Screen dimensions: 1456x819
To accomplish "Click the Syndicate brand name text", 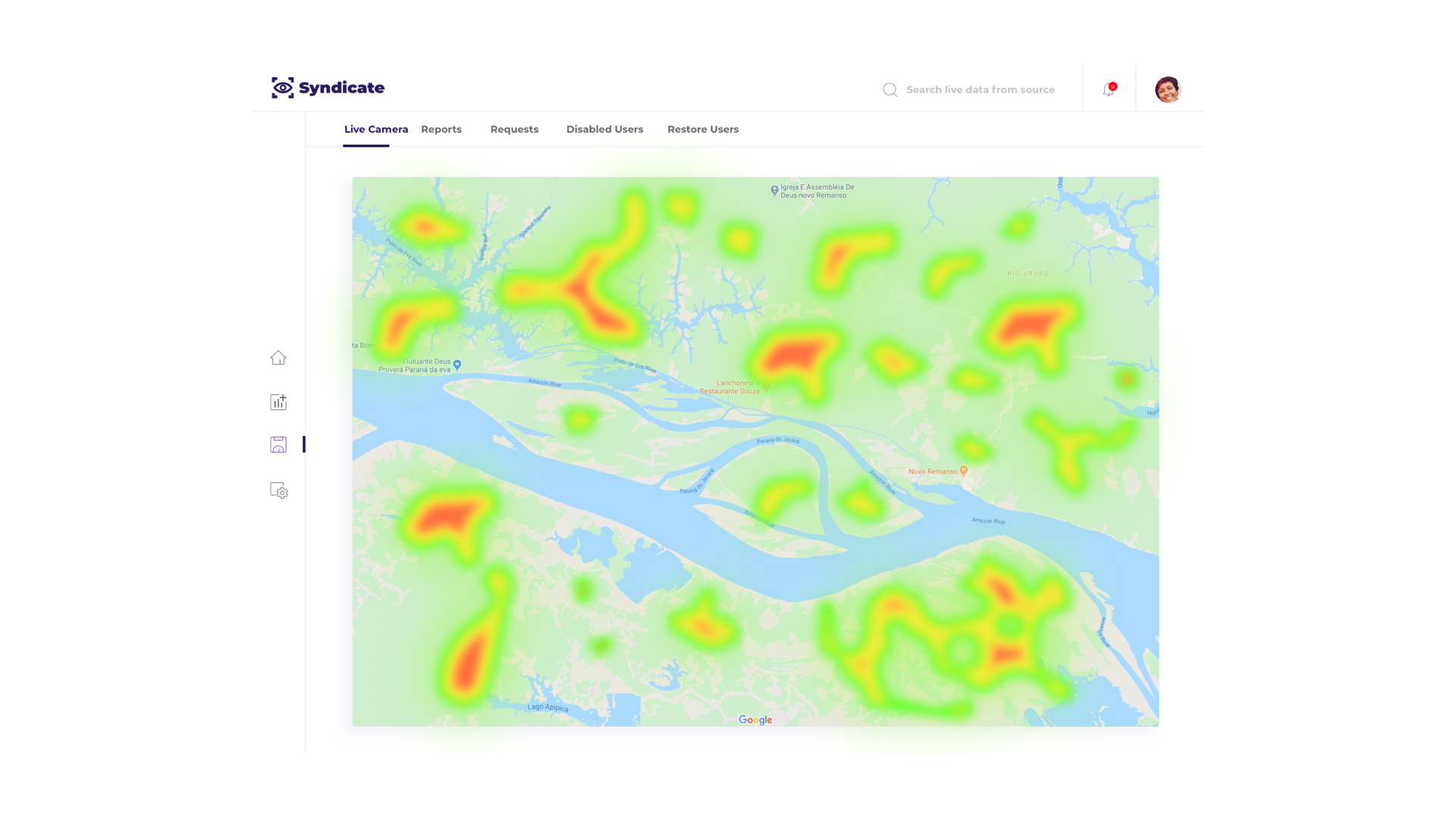I will (x=341, y=88).
